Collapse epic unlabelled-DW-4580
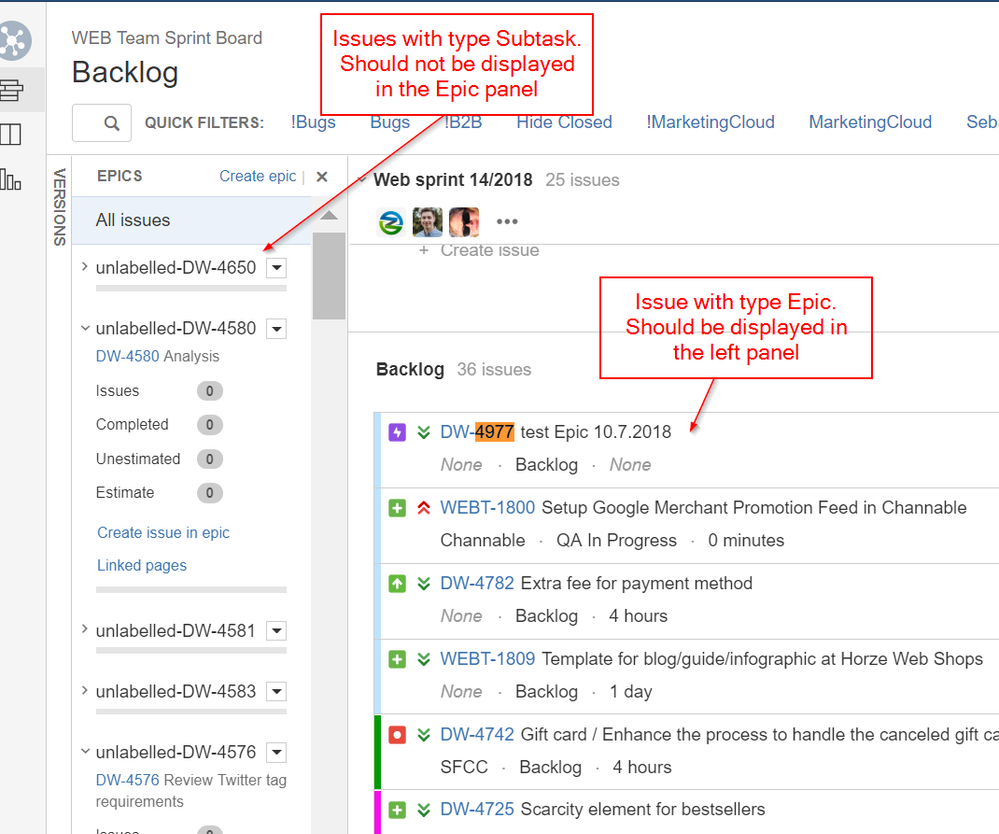The width and height of the screenshot is (999, 834). [x=85, y=328]
